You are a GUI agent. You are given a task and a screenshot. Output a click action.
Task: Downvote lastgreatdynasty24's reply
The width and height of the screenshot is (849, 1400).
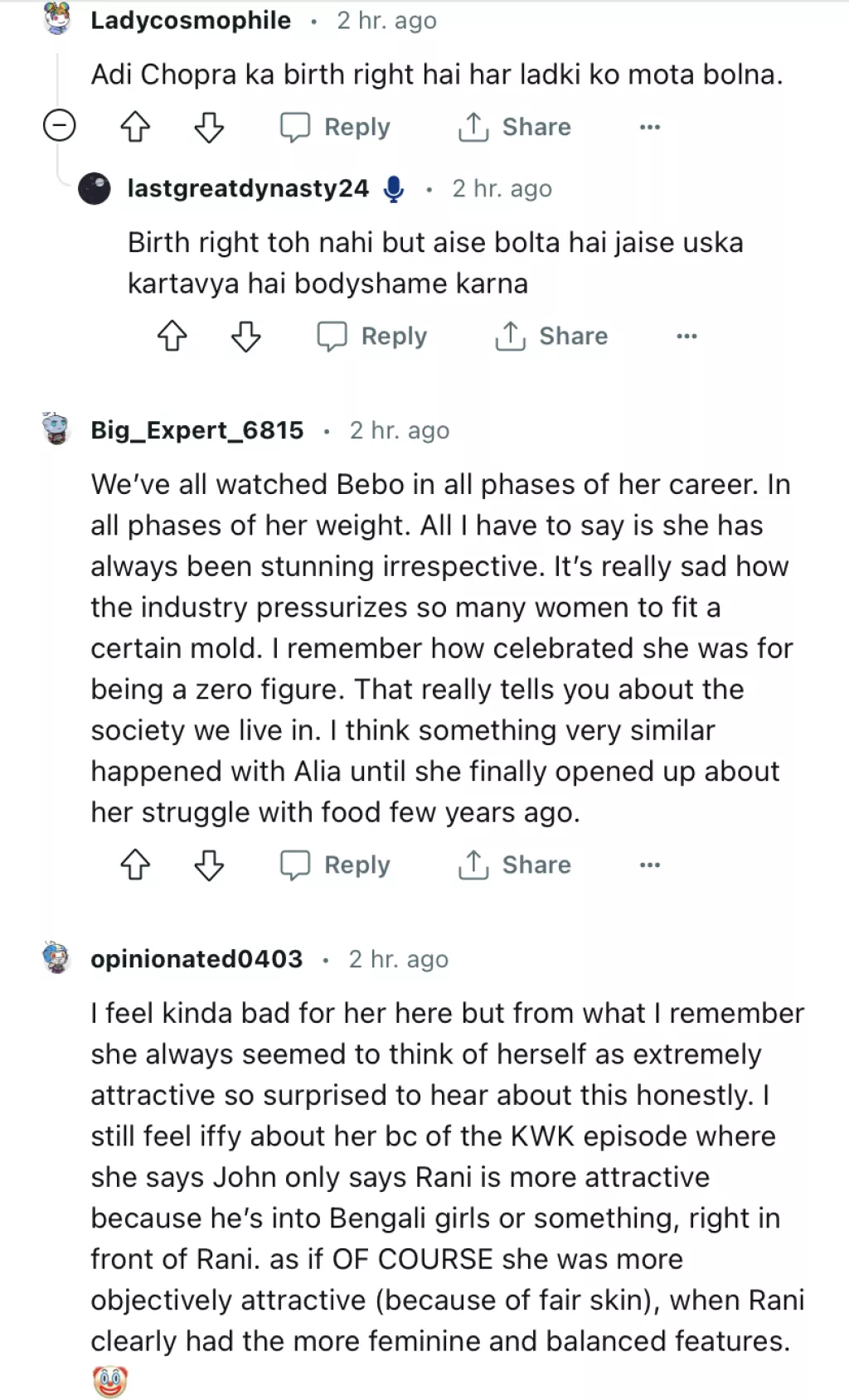(245, 337)
